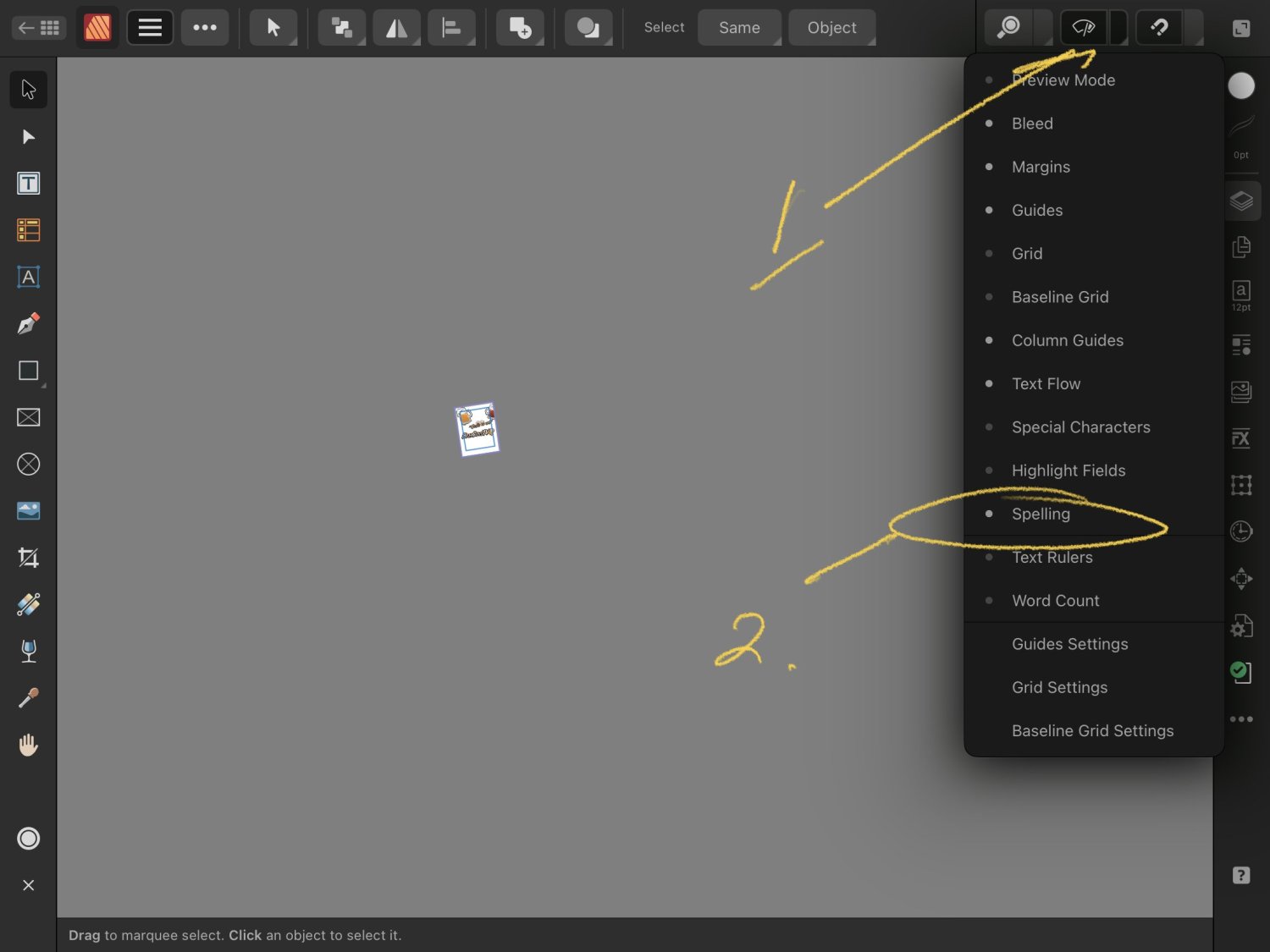The height and width of the screenshot is (952, 1270).
Task: Click the view options eye button
Action: click(x=1084, y=28)
